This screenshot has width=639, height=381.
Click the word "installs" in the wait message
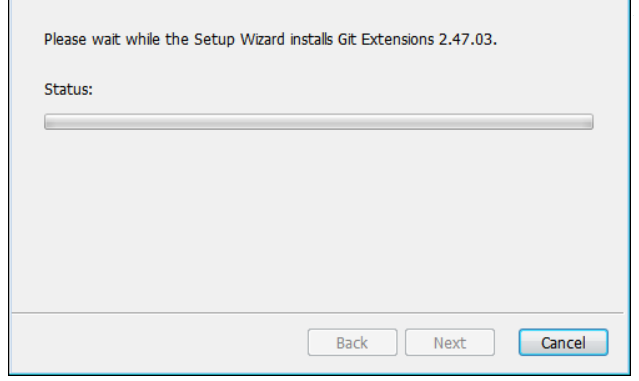311,40
